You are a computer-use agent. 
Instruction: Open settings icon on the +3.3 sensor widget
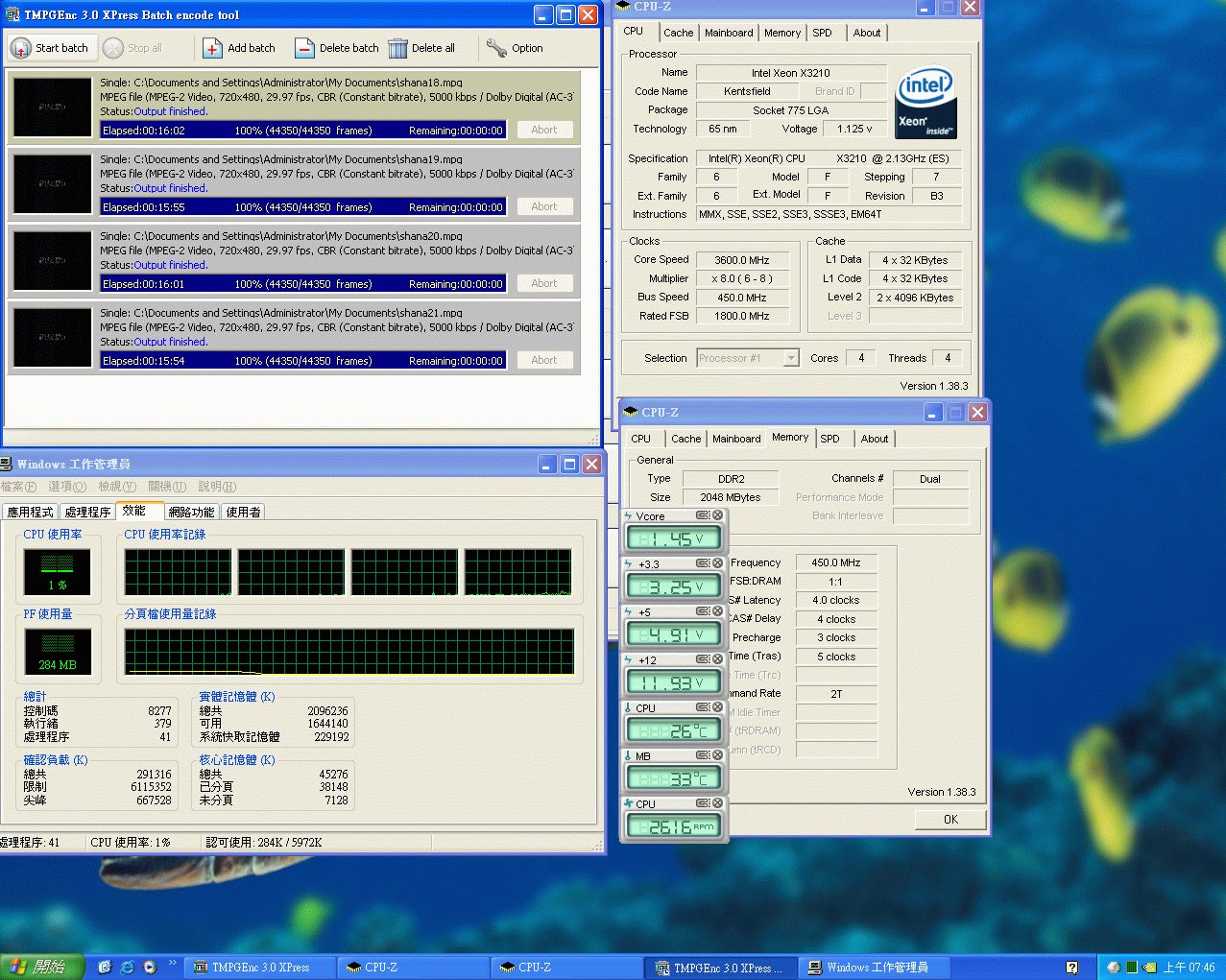point(703,563)
